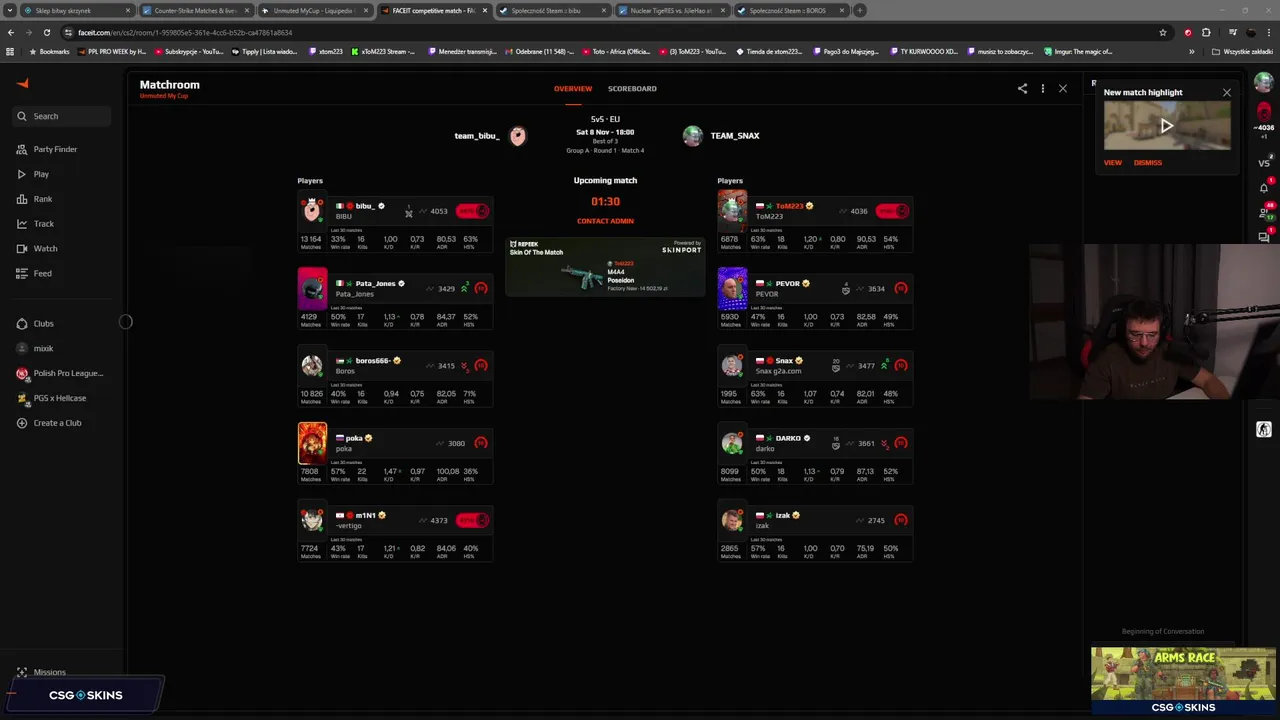
Task: Open izak player avatar
Action: tap(732, 520)
